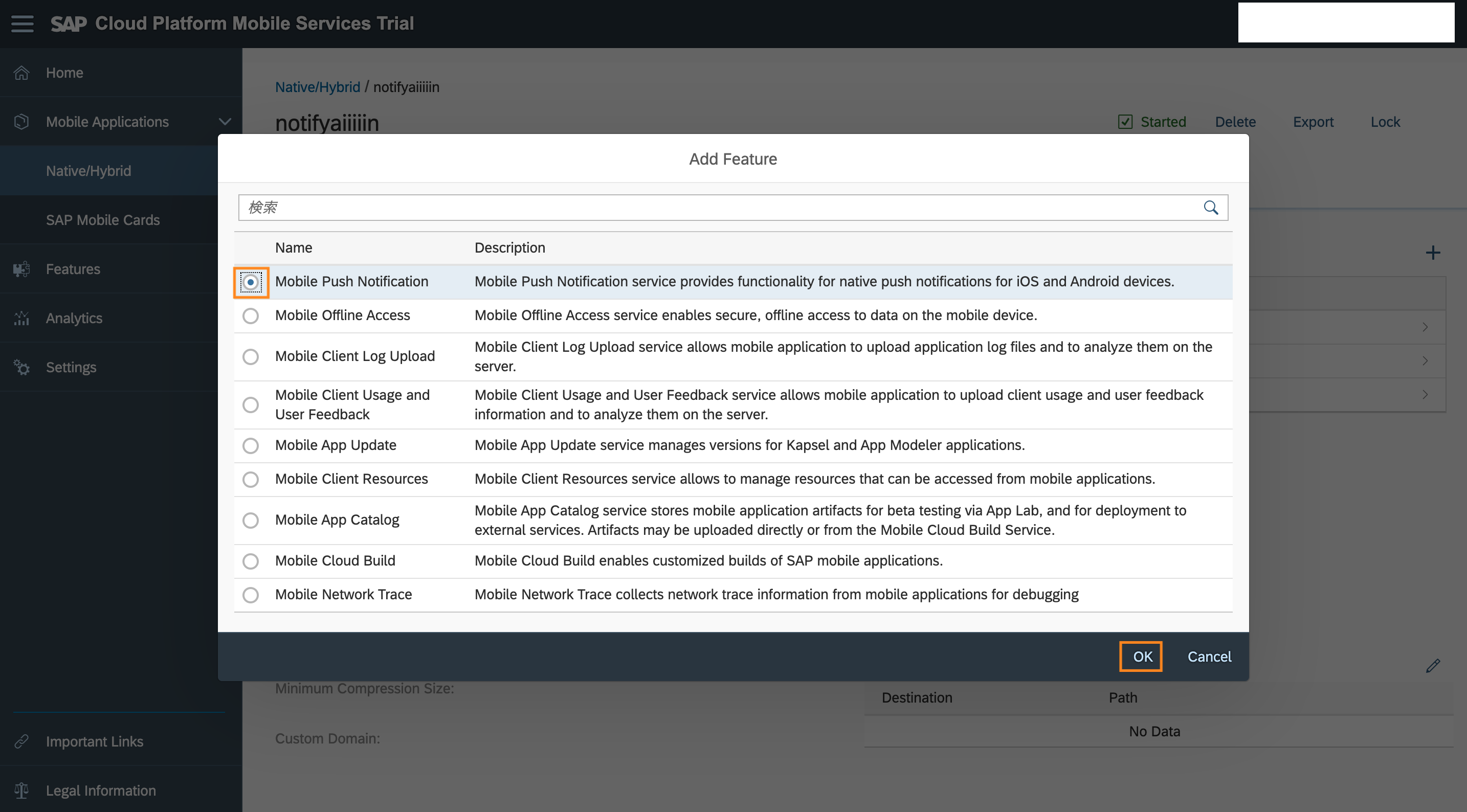Click the Analytics chart icon
This screenshot has width=1467, height=812.
21,319
